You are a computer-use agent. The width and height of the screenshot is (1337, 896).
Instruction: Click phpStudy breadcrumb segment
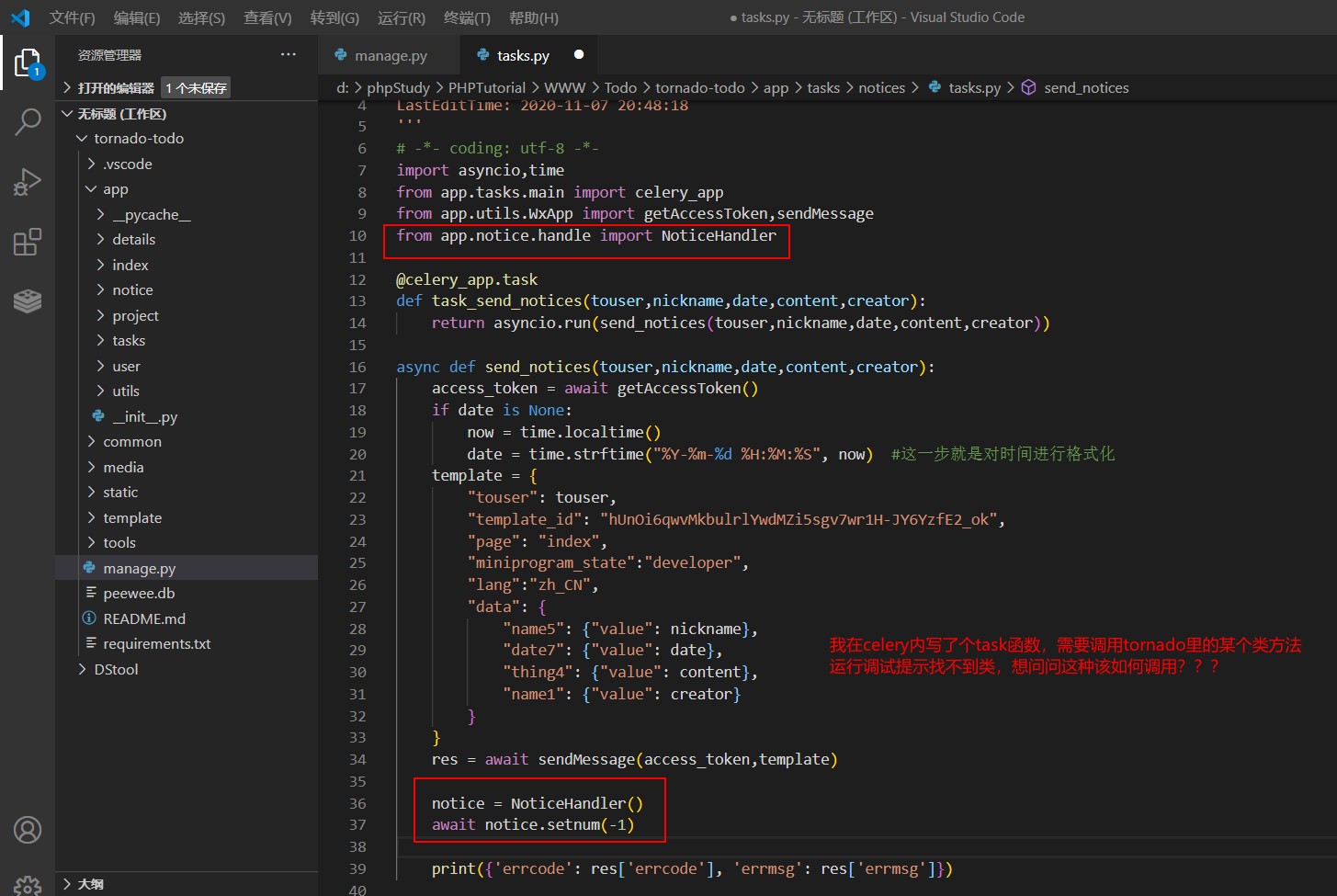coord(398,87)
